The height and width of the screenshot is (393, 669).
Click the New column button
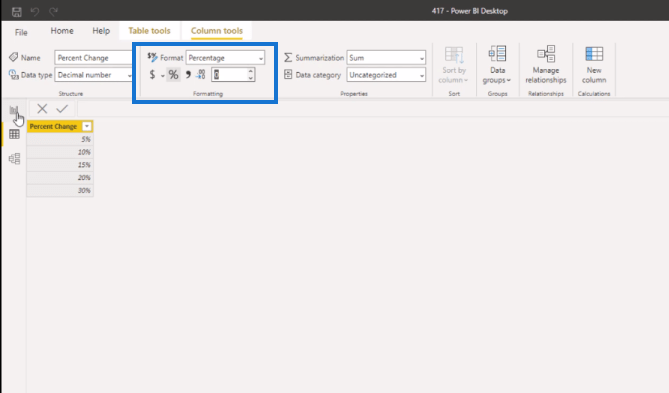click(x=594, y=65)
